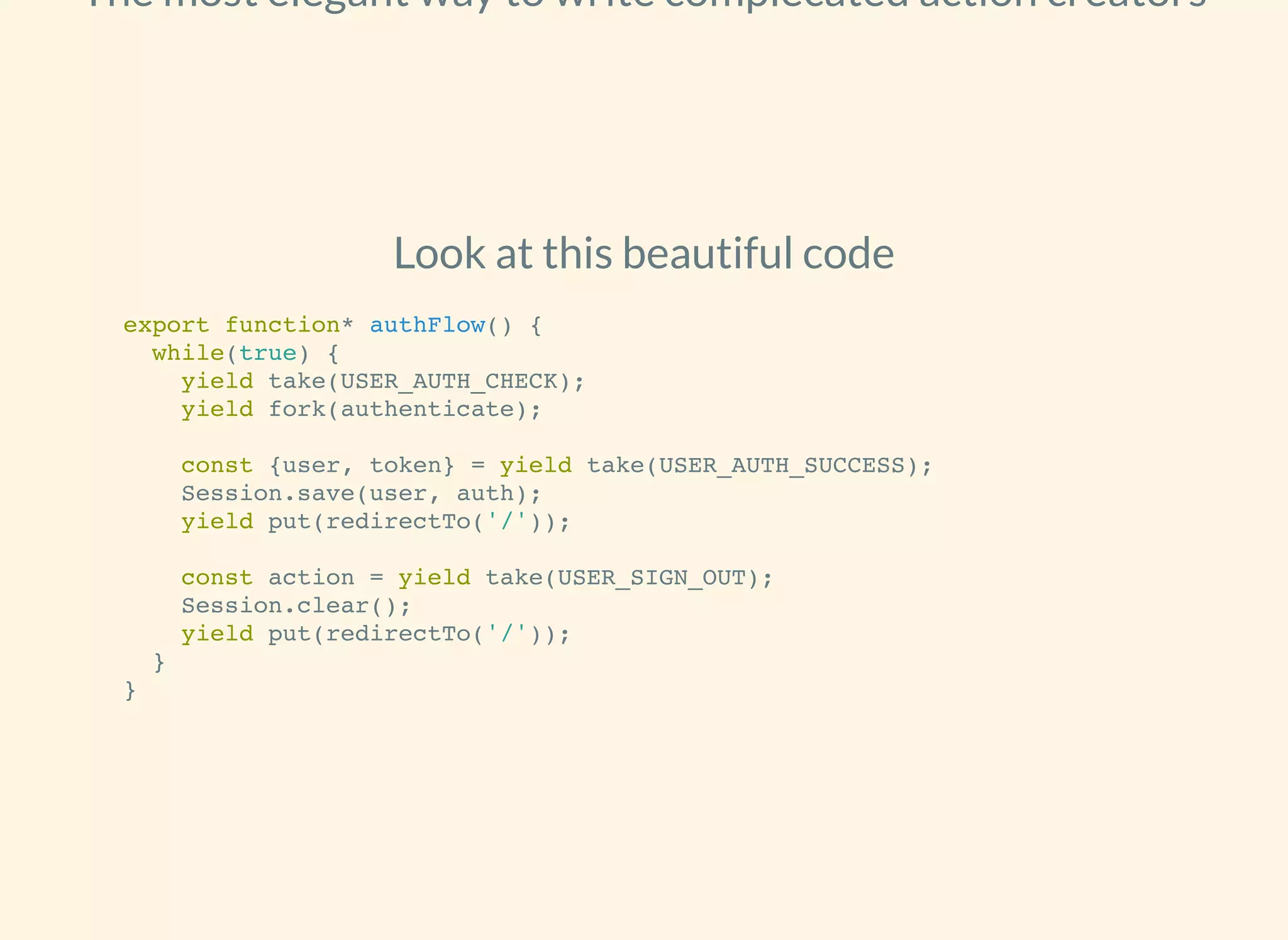Click the heading 'Look at this beautiful code'
Image resolution: width=1288 pixels, height=940 pixels.
[643, 253]
